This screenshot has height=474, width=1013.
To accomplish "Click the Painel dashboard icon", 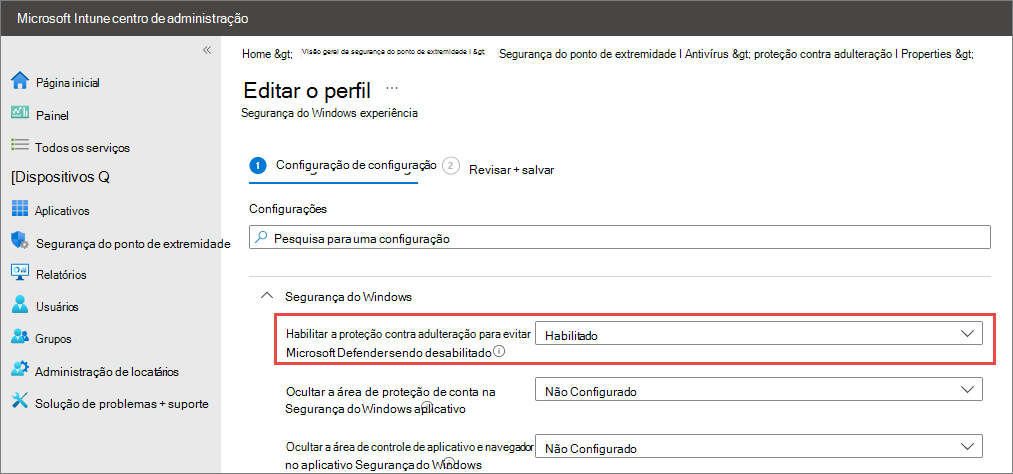I will tap(20, 114).
